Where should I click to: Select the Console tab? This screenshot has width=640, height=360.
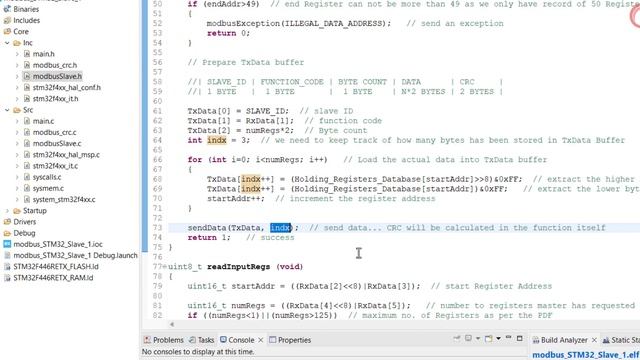click(x=237, y=340)
